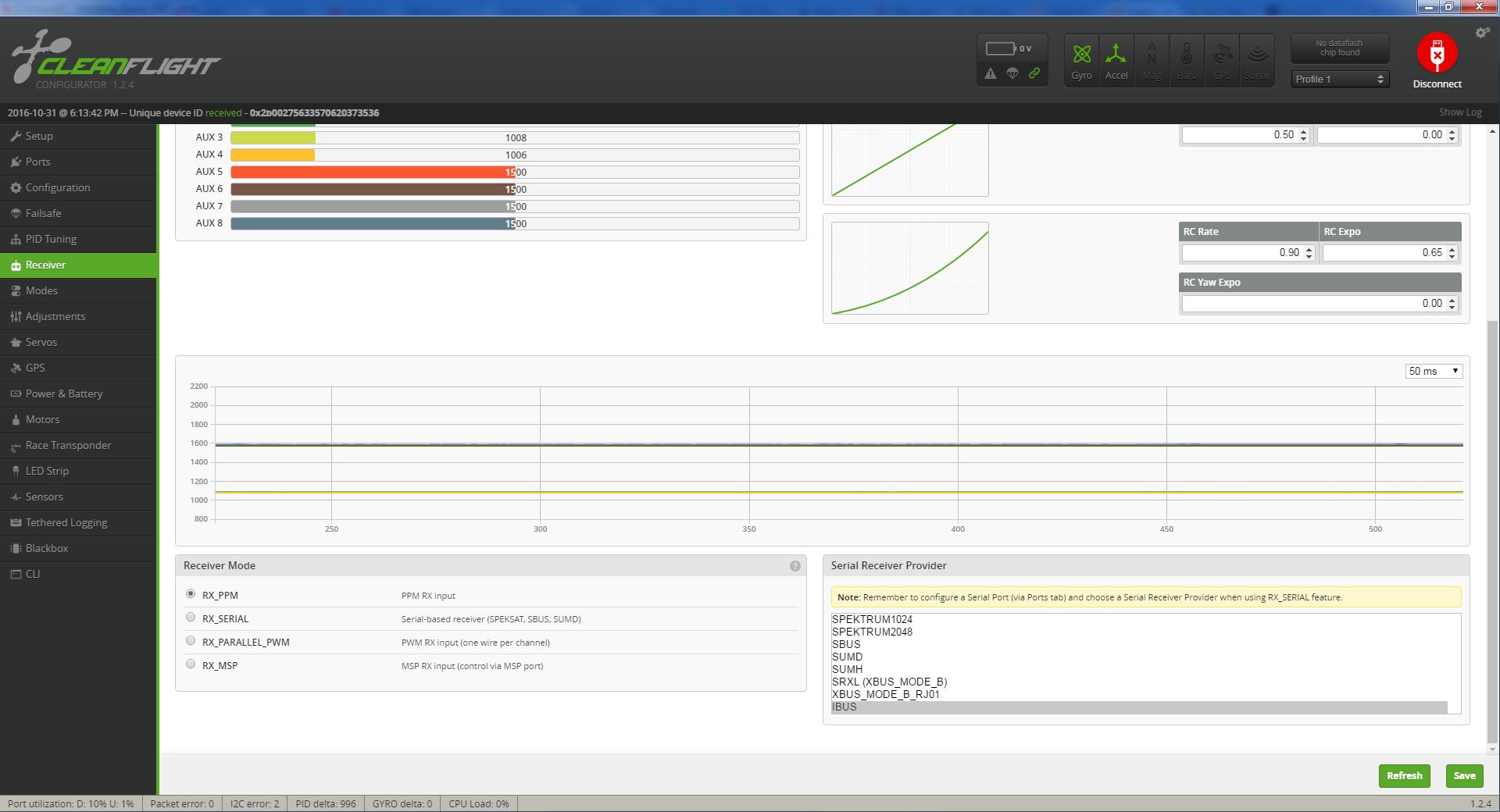The image size is (1500, 812).
Task: Click the Baro sensor icon
Action: click(1187, 60)
